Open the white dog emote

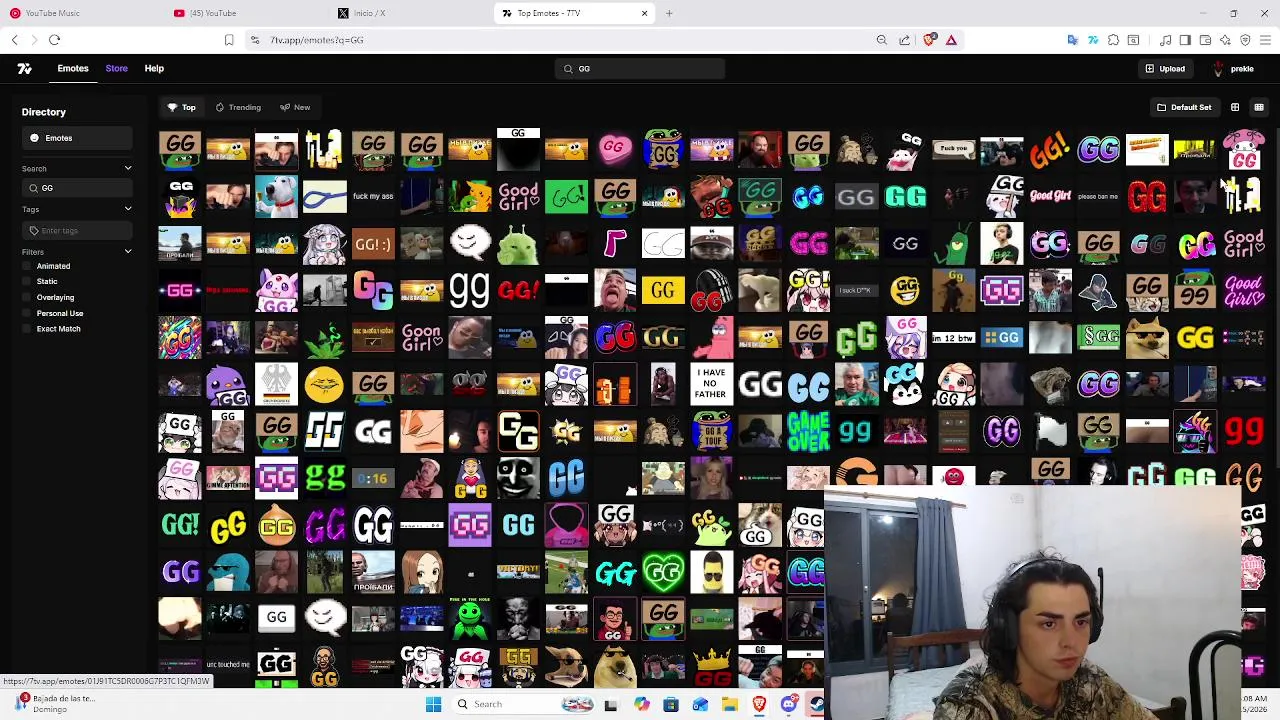click(276, 197)
